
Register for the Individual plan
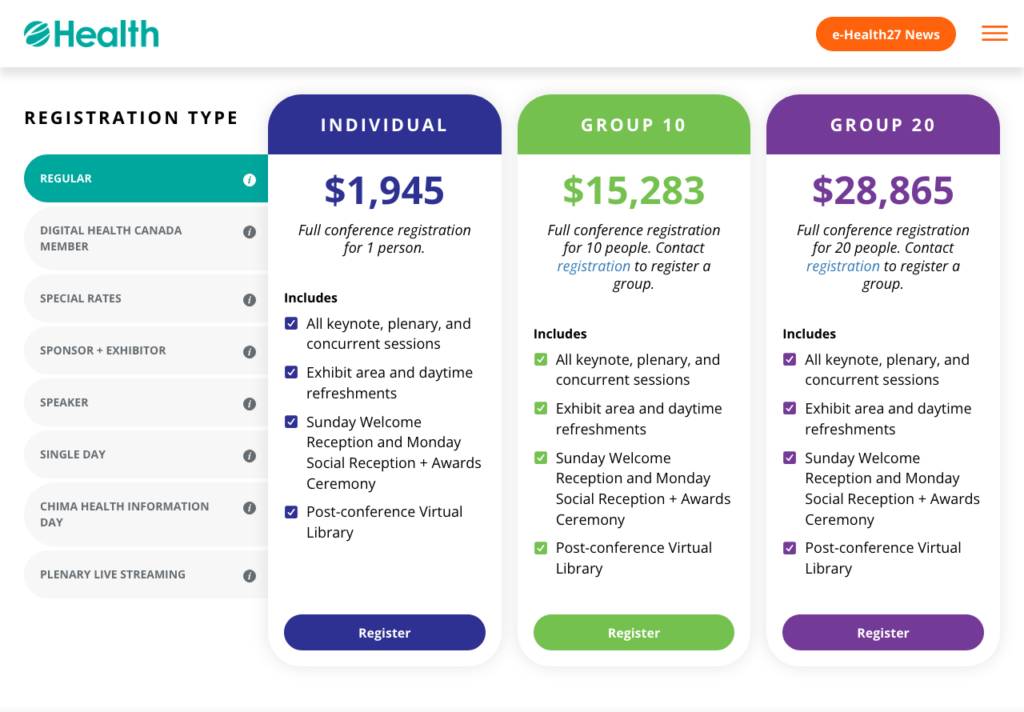[x=385, y=632]
